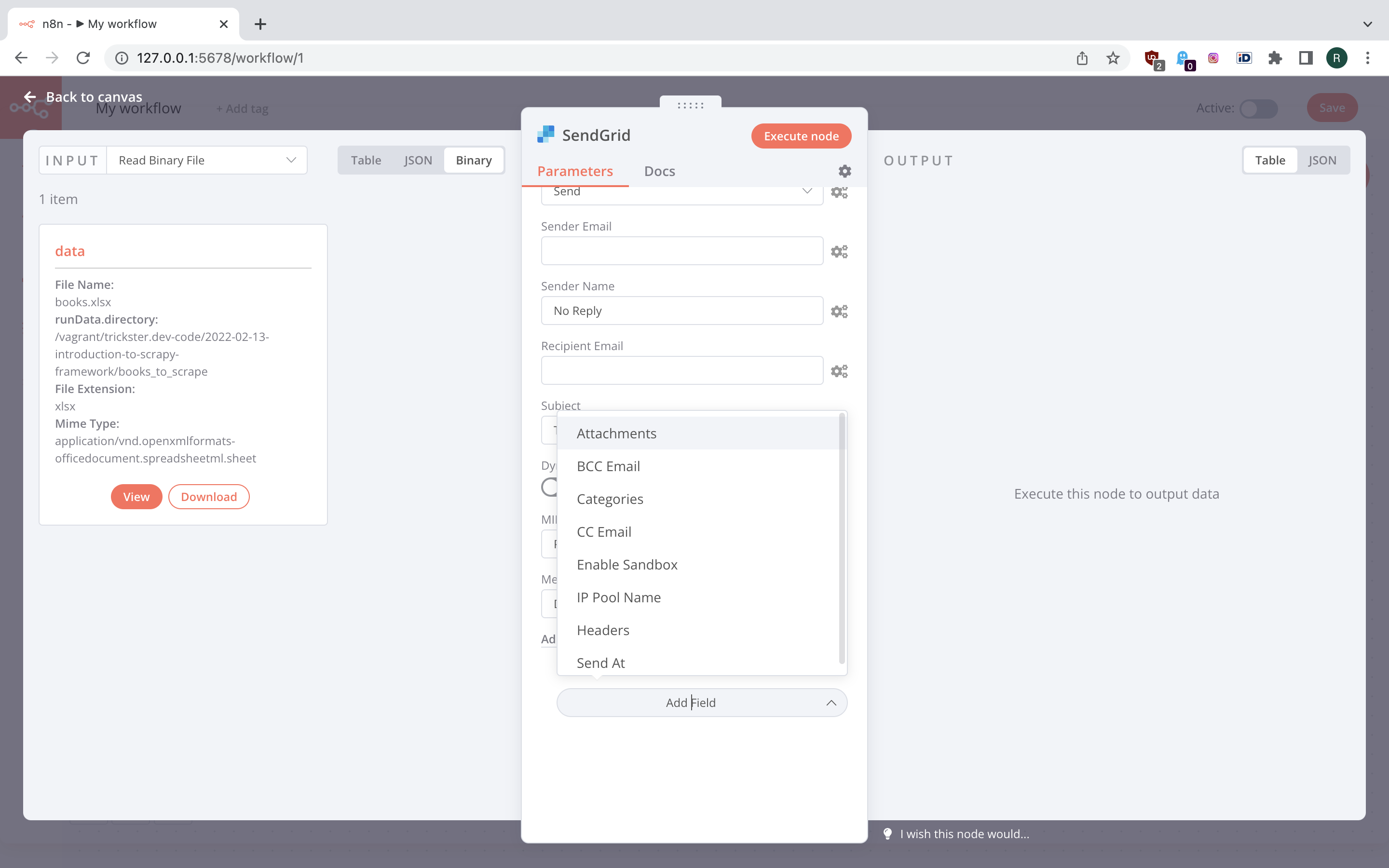Open the Read Binary File input dropdown

[206, 160]
